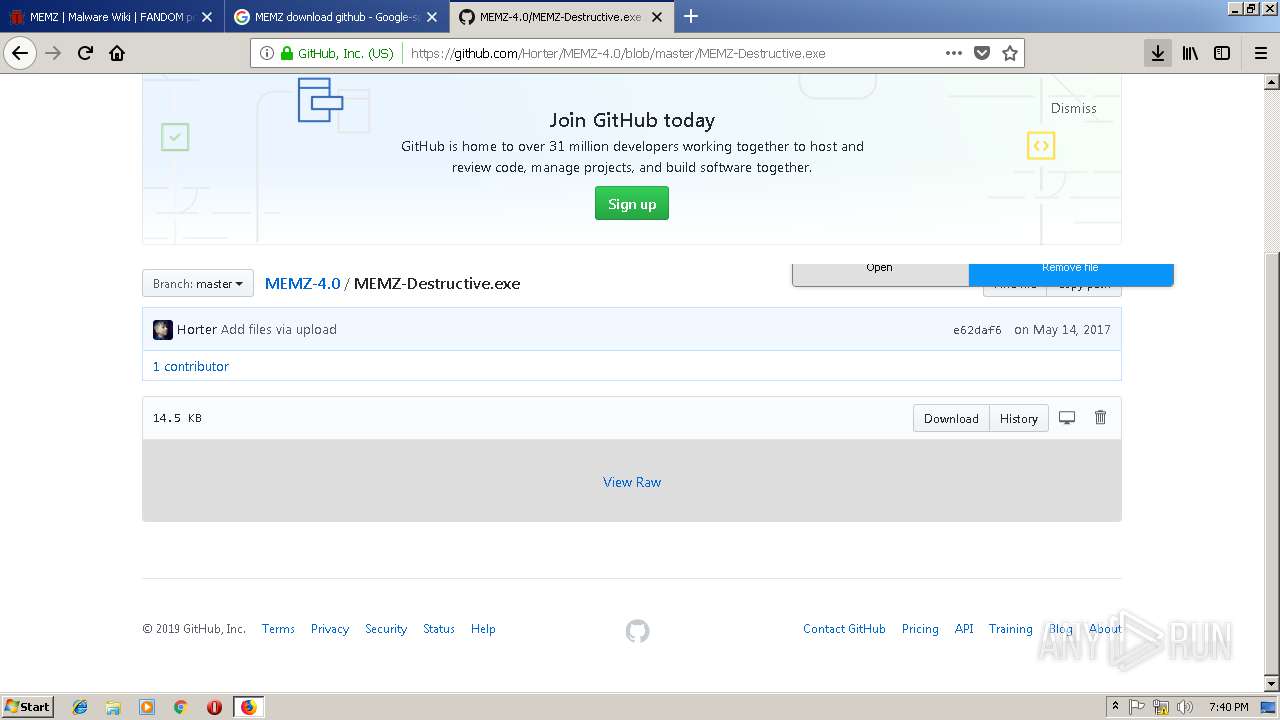The width and height of the screenshot is (1280, 720).
Task: Go to the browser home page
Action: click(x=117, y=53)
